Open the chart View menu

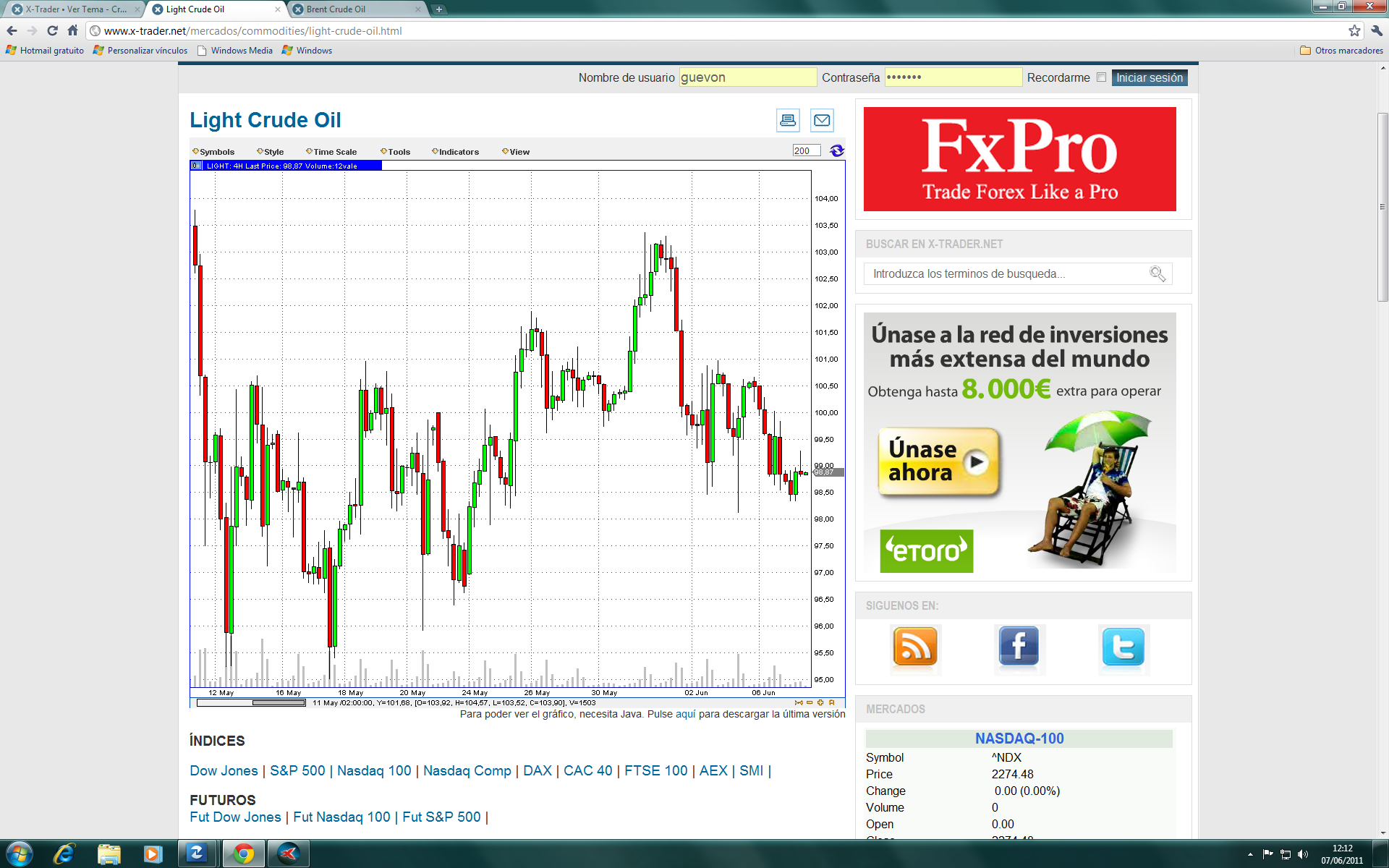pos(517,152)
